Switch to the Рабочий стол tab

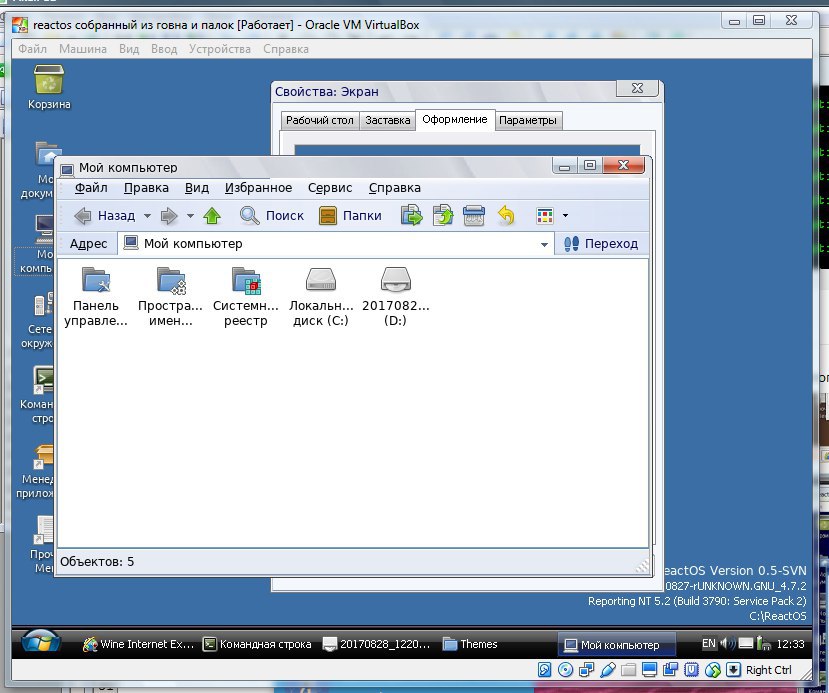[320, 121]
